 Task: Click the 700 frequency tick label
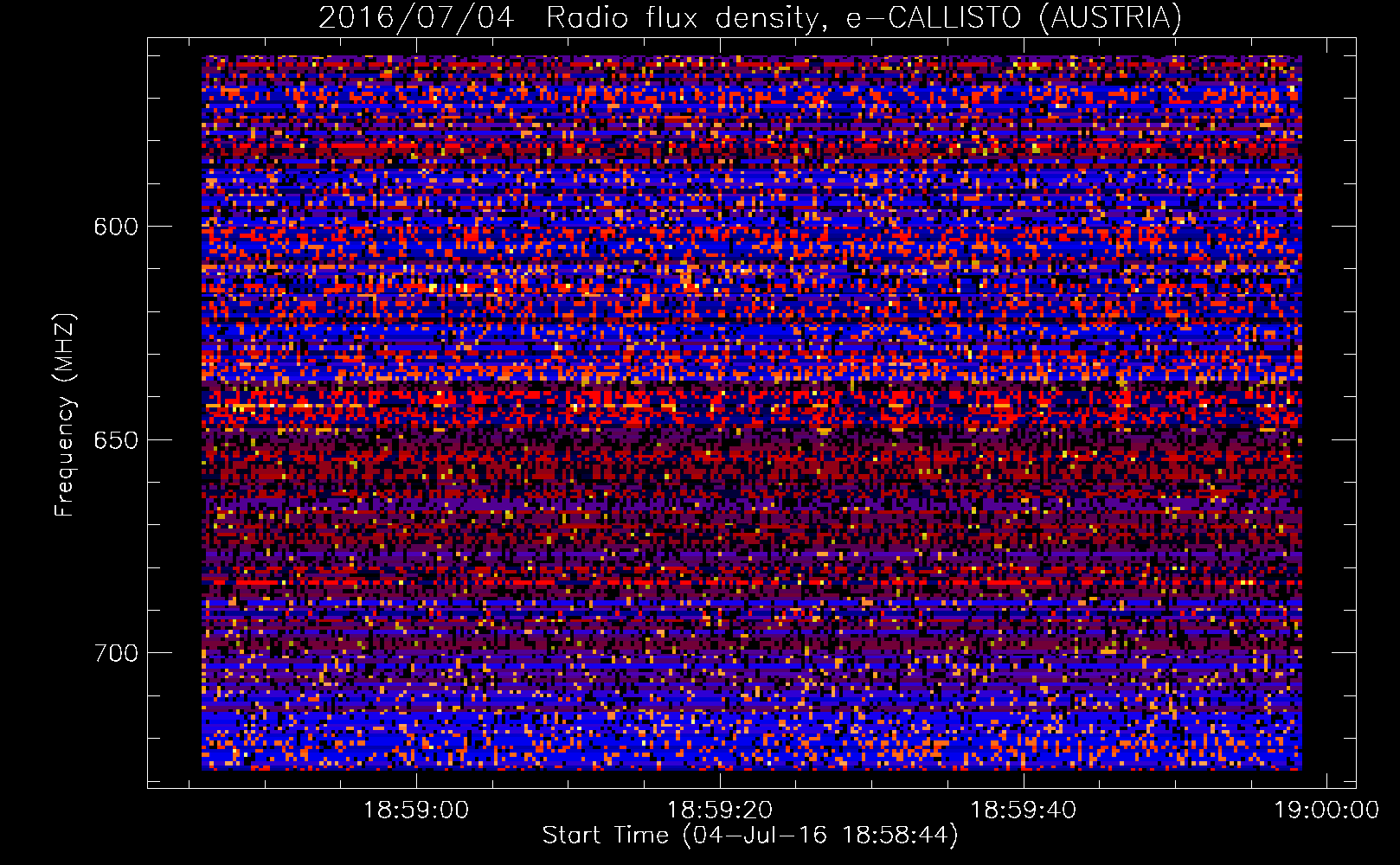116,653
